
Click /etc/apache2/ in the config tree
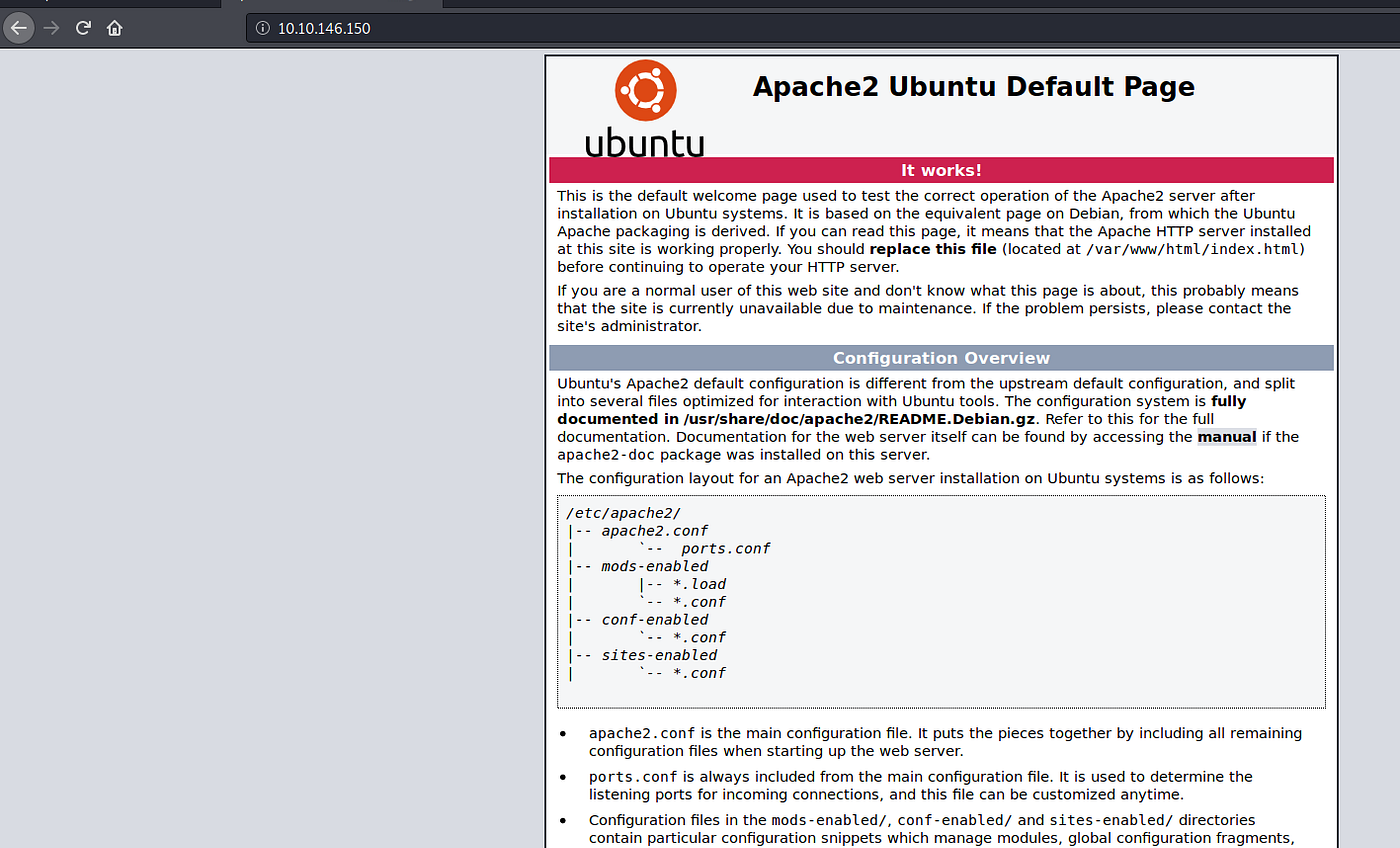pyautogui.click(x=623, y=514)
